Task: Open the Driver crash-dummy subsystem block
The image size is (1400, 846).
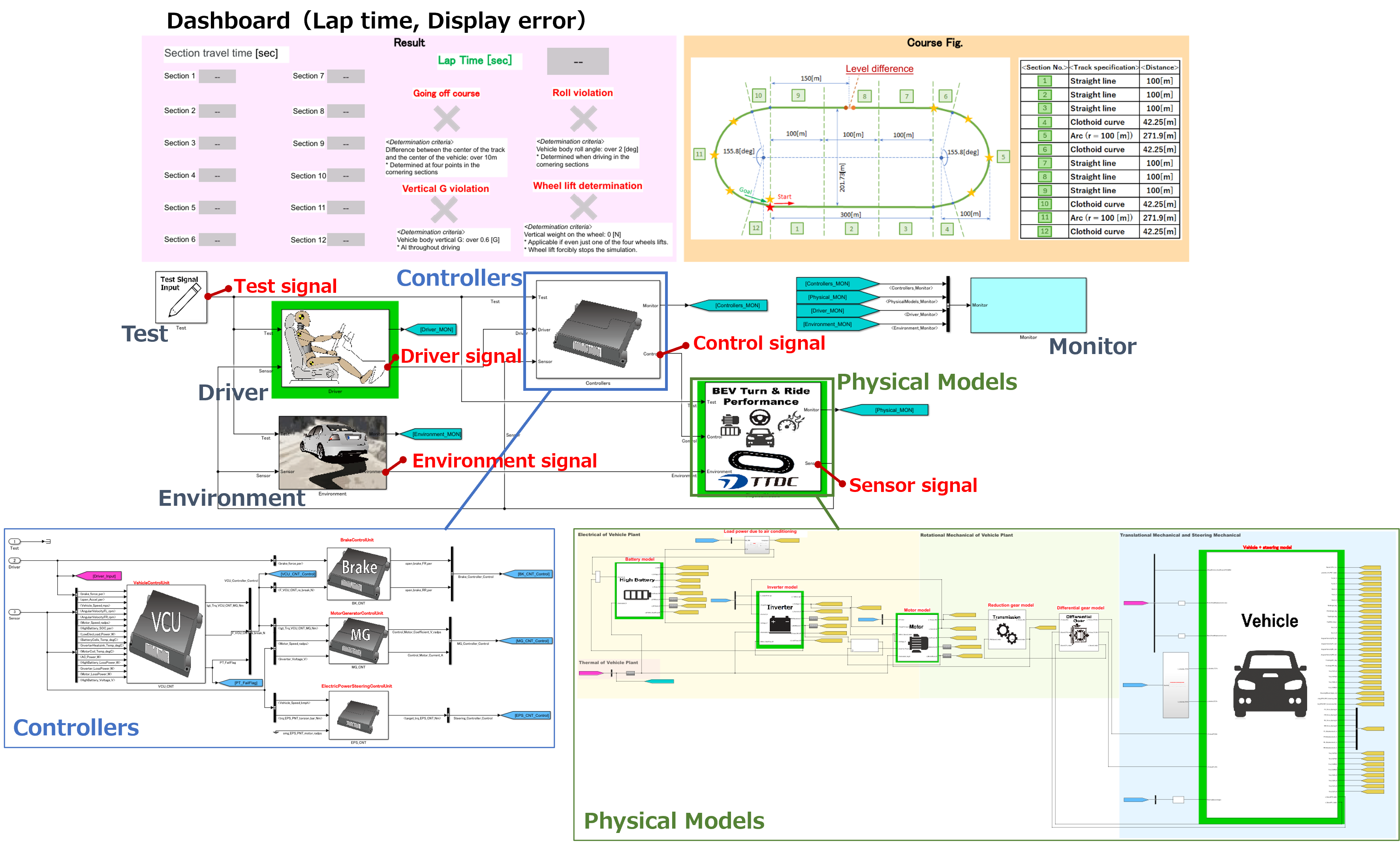Action: point(334,349)
